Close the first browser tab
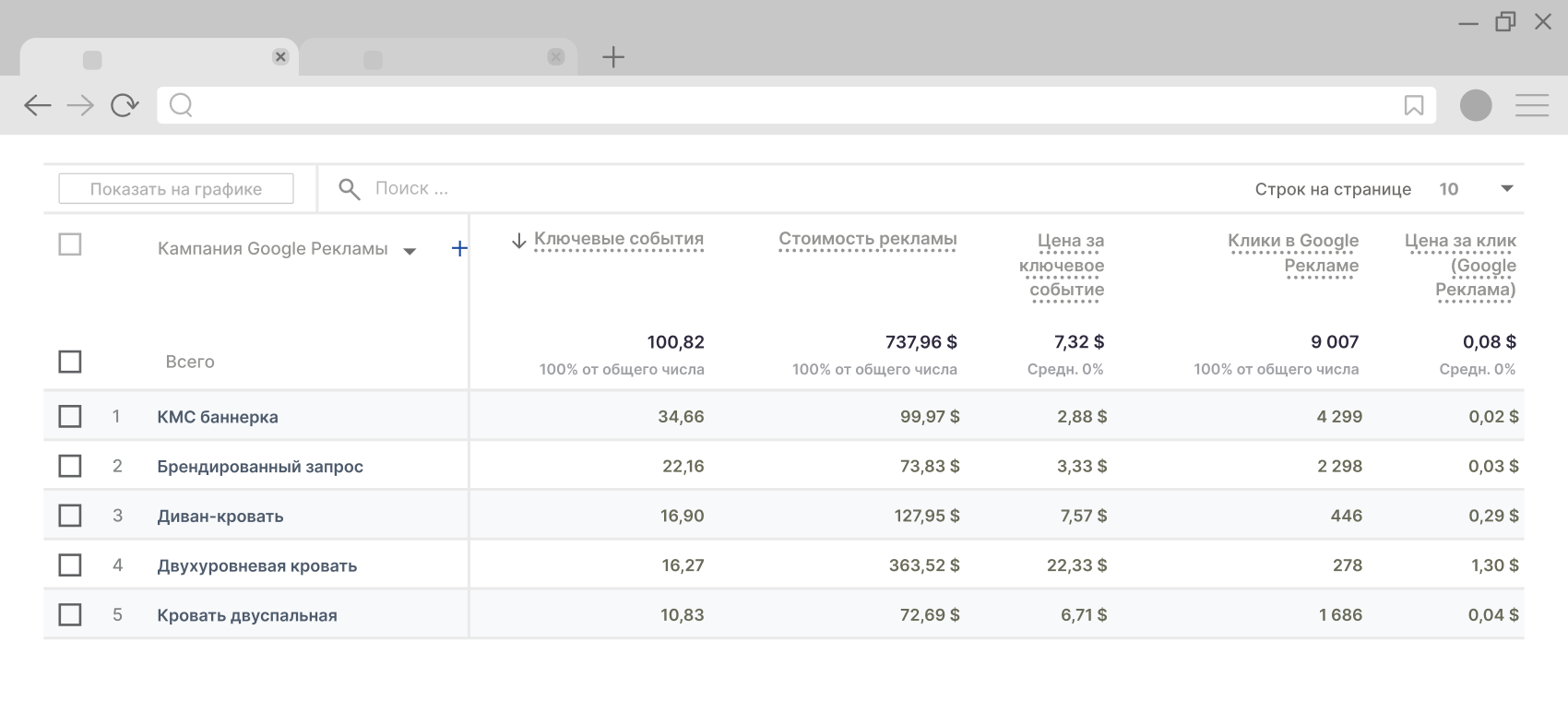The image size is (1568, 725). click(x=280, y=57)
